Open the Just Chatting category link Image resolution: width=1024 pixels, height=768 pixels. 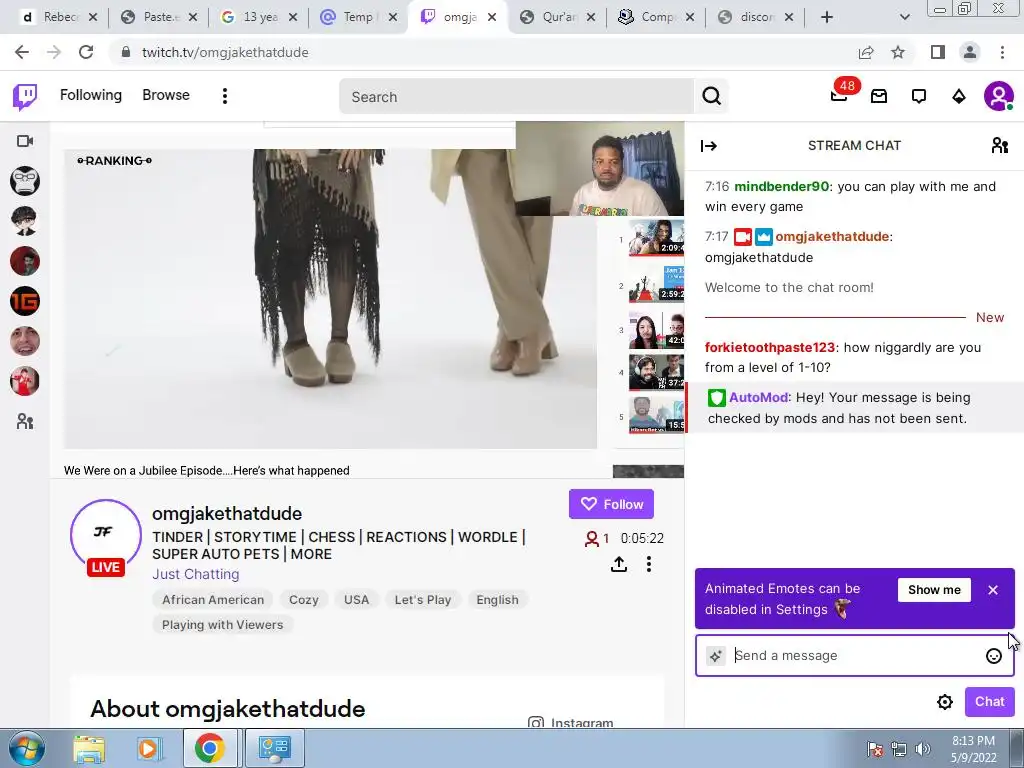196,574
